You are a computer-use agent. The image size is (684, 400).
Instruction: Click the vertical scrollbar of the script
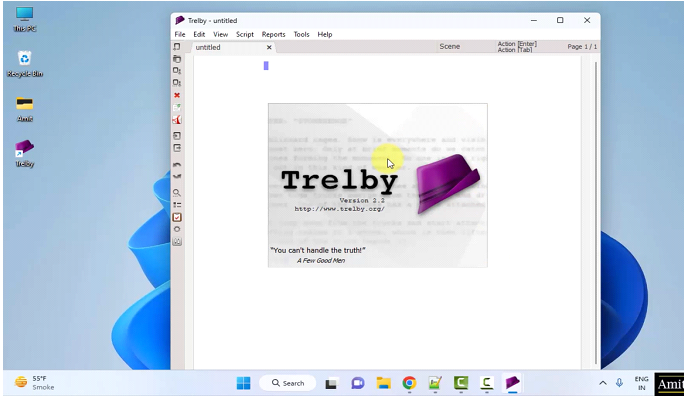pos(595,212)
